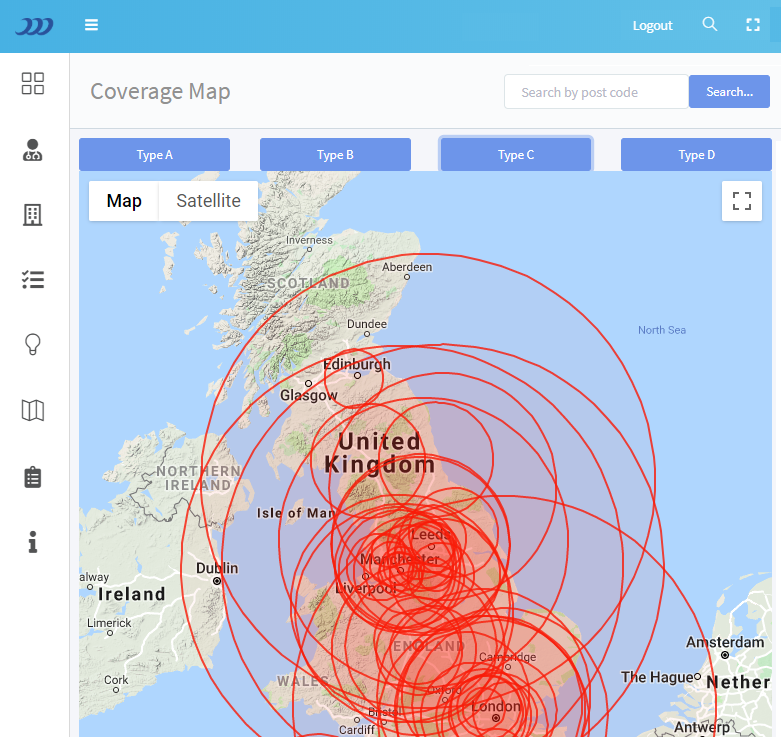Viewport: 781px width, 737px height.
Task: Open the search magnifier icon in header
Action: coord(710,24)
